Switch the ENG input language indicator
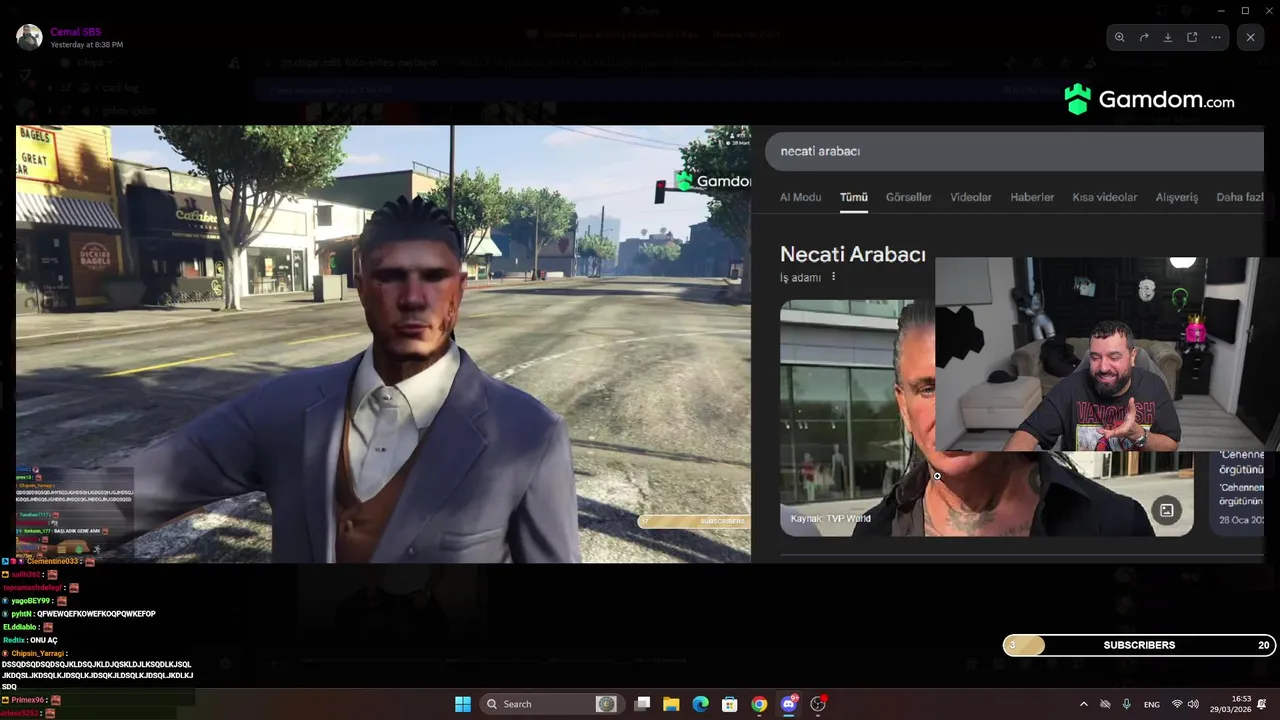The width and height of the screenshot is (1280, 720). (x=1152, y=704)
